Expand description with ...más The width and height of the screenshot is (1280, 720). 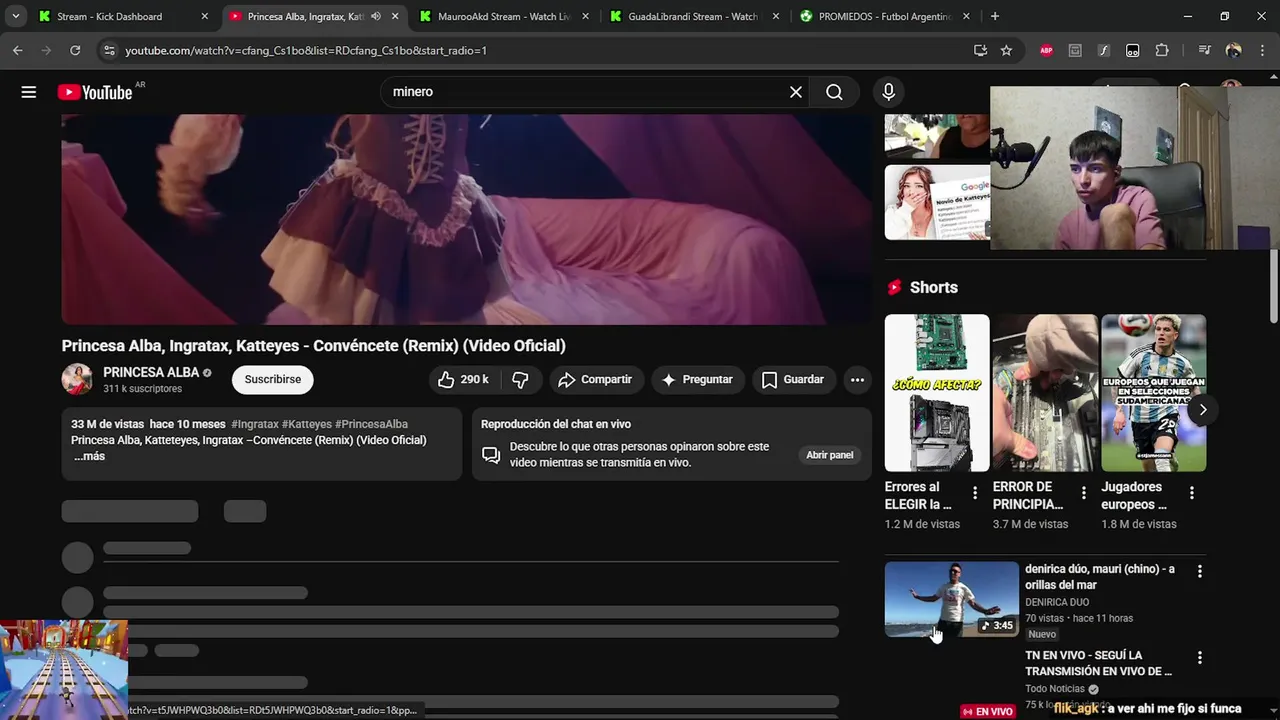(x=90, y=456)
